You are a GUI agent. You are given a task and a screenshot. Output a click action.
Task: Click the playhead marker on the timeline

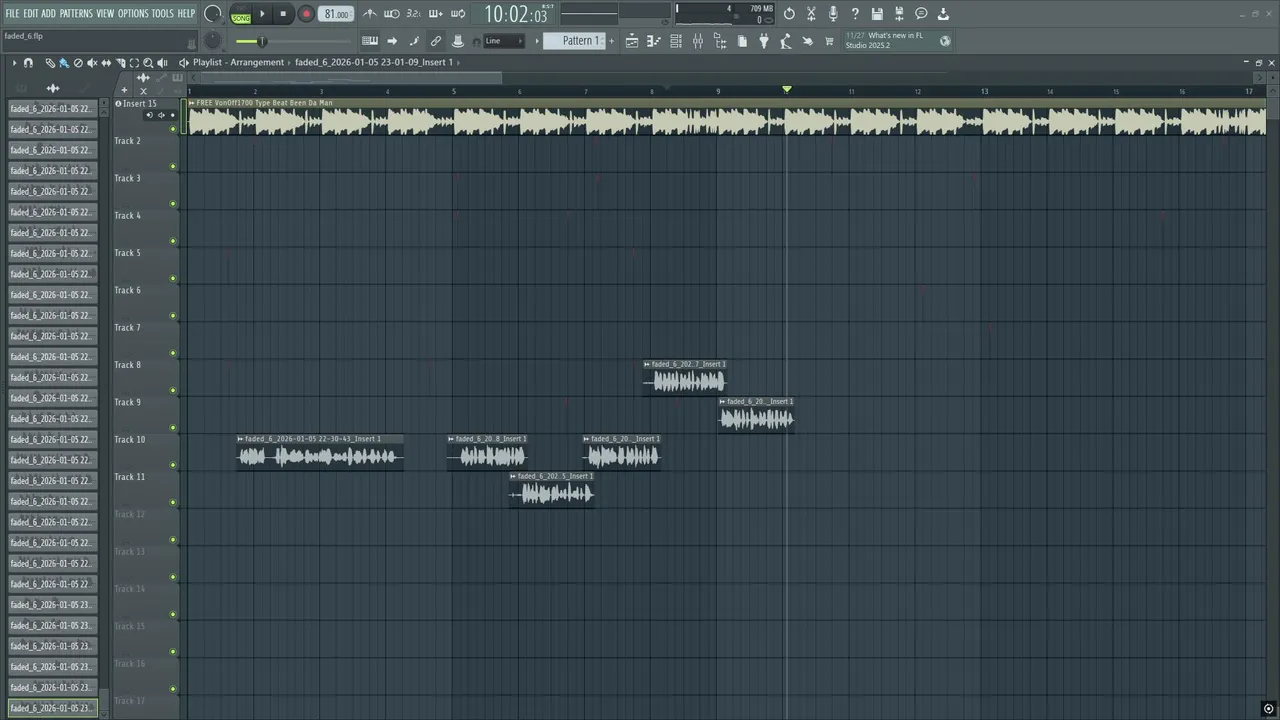(x=787, y=90)
